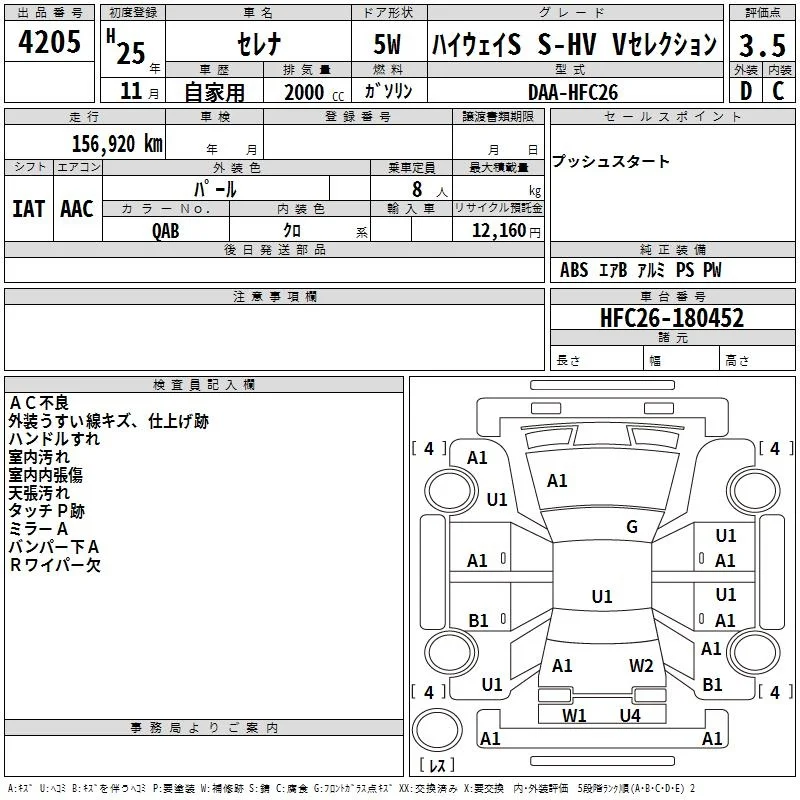The image size is (800, 800).
Task: Click windshield mark G on diagram
Action: [632, 527]
